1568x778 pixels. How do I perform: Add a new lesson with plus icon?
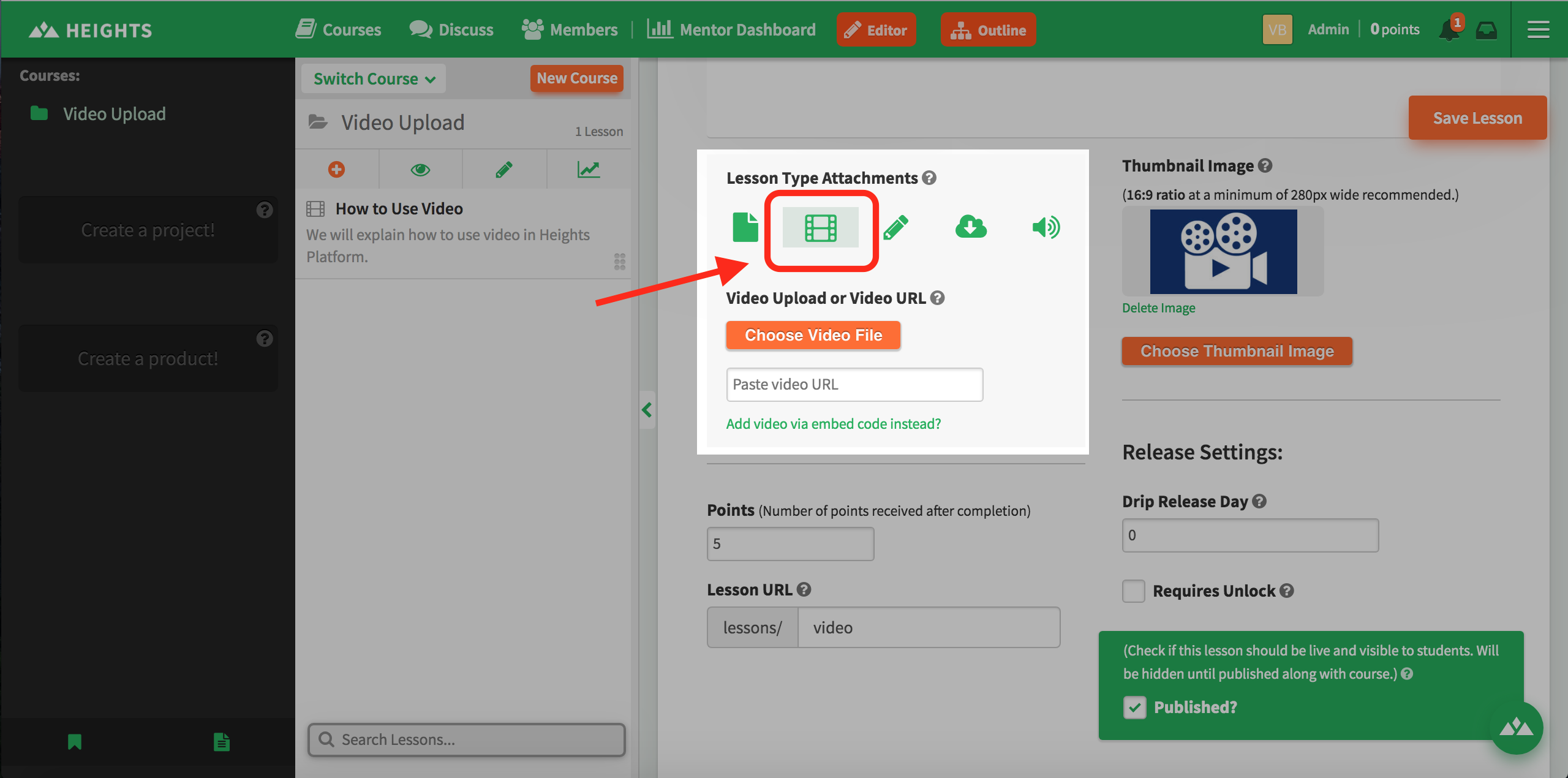pyautogui.click(x=336, y=169)
